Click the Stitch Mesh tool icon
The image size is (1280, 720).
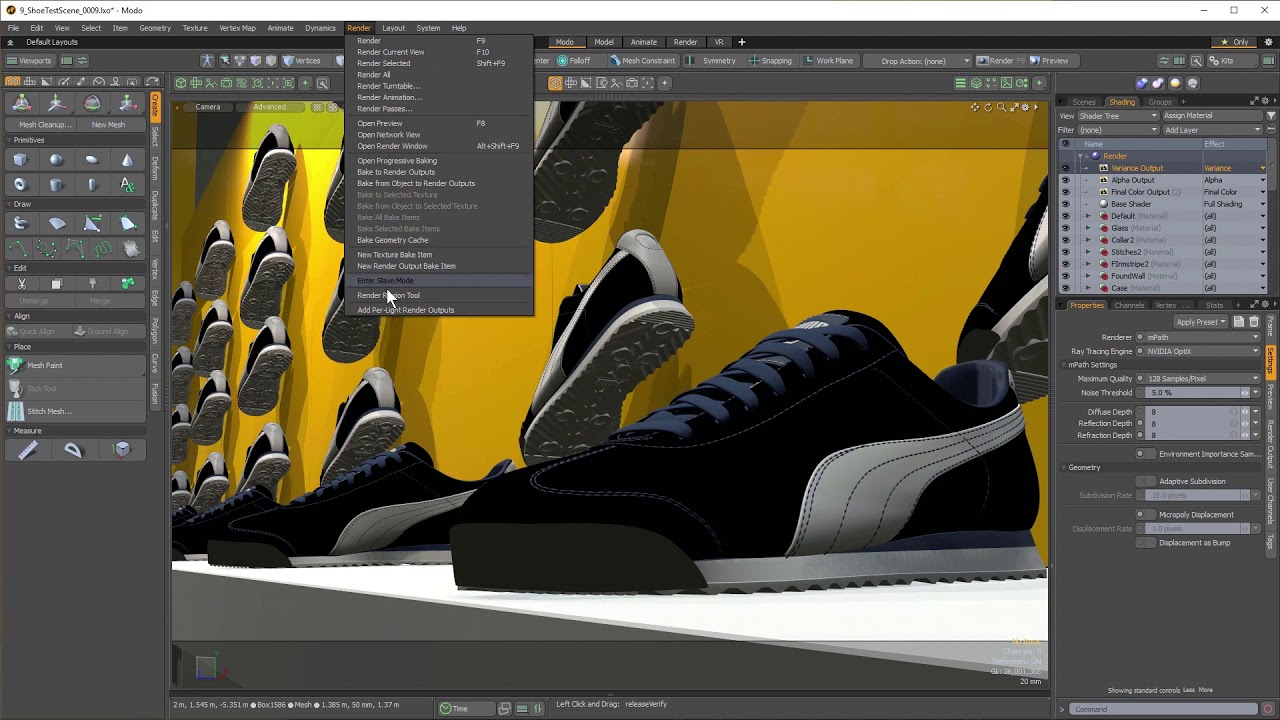point(15,411)
